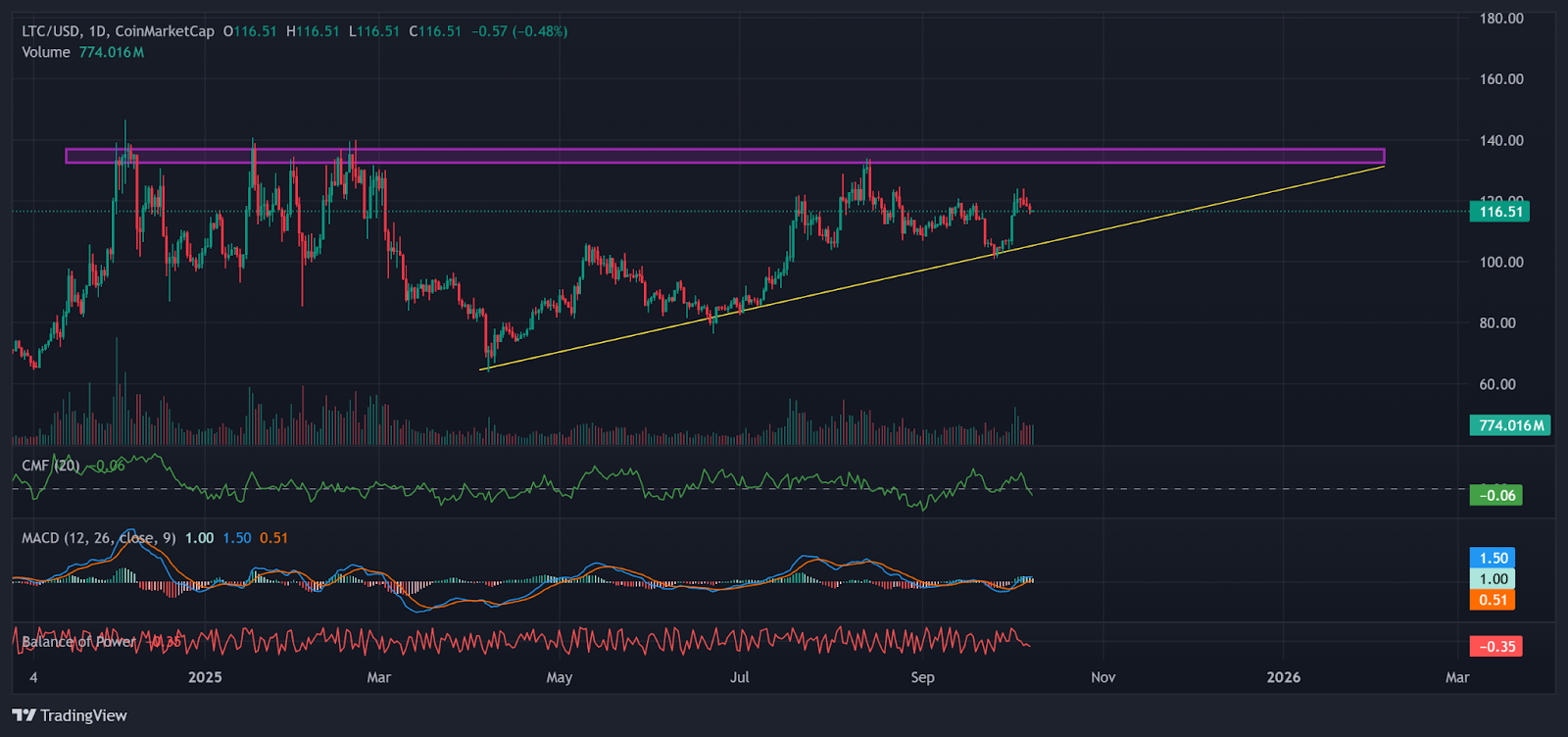Click the 2026 label on time axis
The image size is (1568, 737).
[1283, 677]
